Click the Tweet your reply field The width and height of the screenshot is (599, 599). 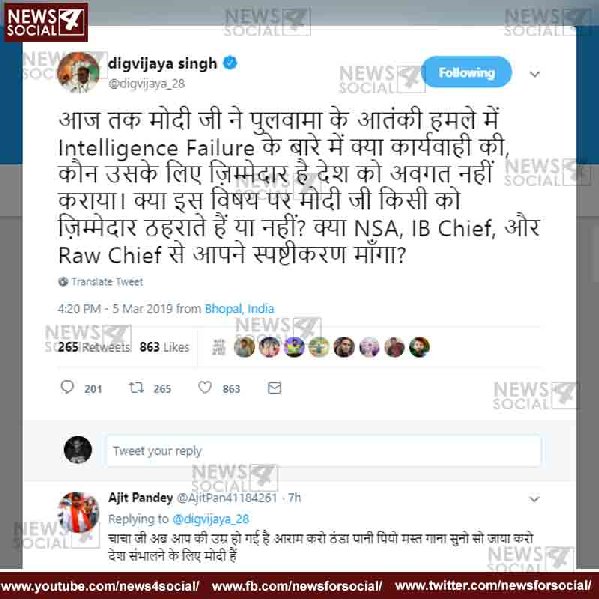pos(324,451)
